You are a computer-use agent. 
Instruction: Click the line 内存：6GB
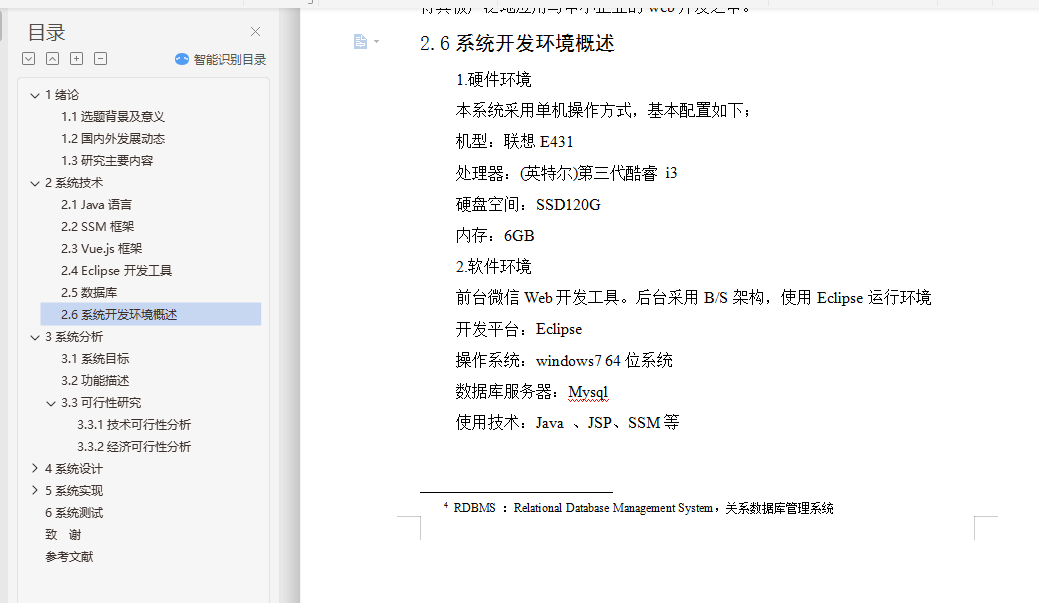(x=495, y=235)
